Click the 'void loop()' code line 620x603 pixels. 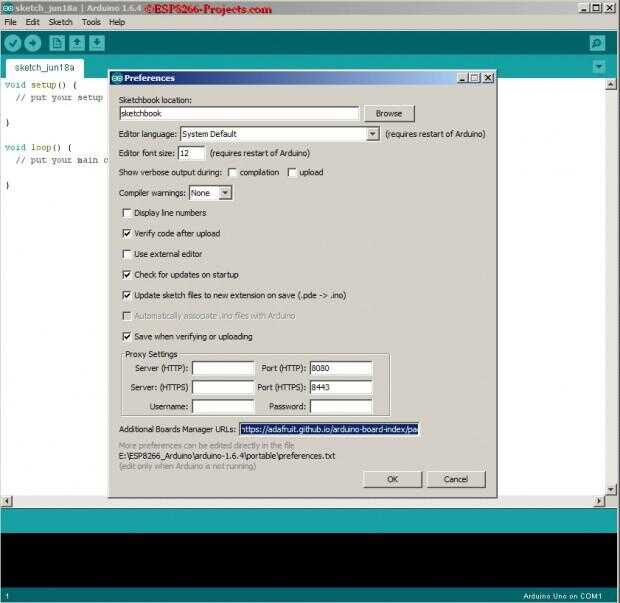click(x=39, y=147)
